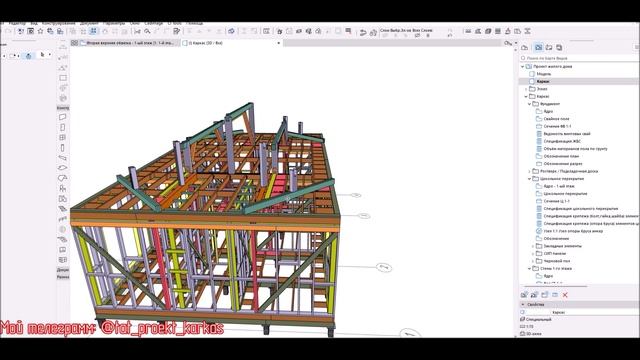The width and height of the screenshot is (640, 360).
Task: Open the 'Параметры' menu
Action: click(x=114, y=24)
